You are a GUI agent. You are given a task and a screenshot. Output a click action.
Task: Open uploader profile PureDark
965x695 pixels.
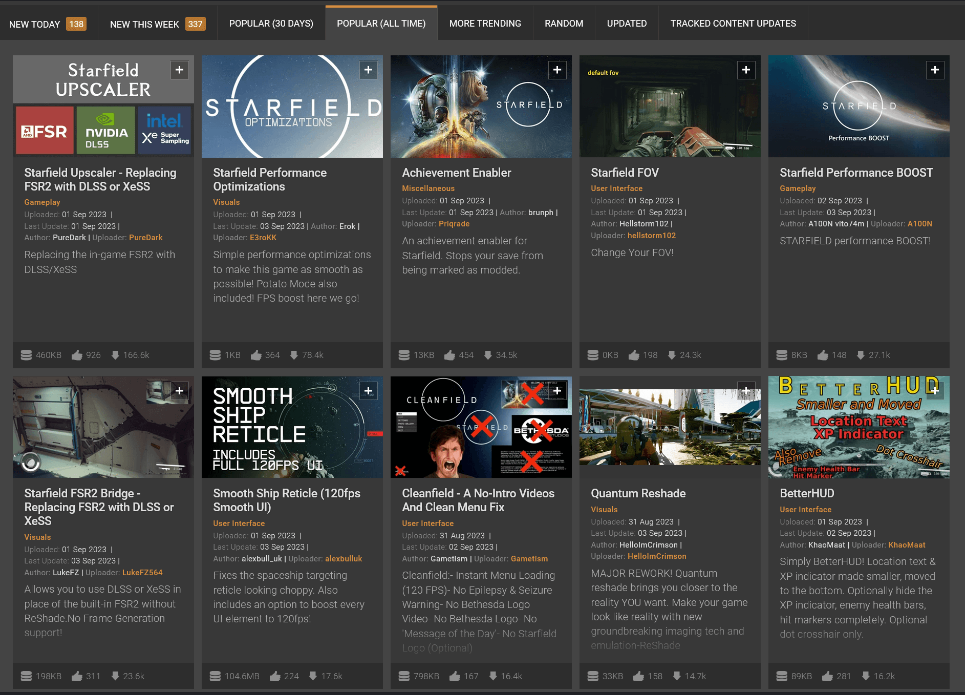(146, 238)
